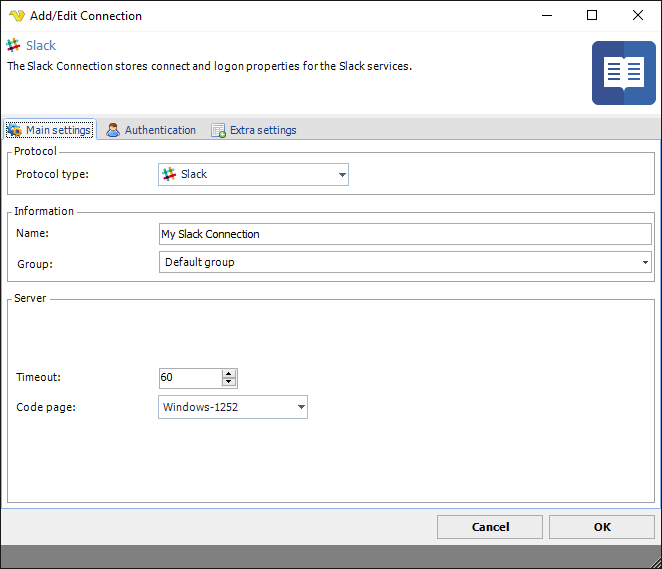Close the Add/Edit Connection dialog
This screenshot has width=662, height=569.
click(x=637, y=16)
